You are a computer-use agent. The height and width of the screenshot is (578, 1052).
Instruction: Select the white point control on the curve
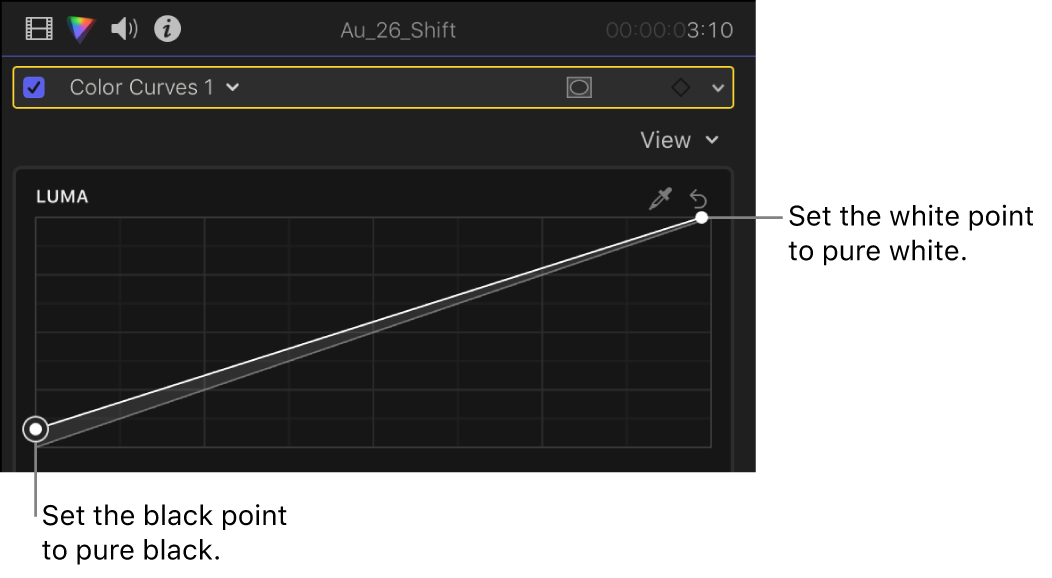pos(700,216)
